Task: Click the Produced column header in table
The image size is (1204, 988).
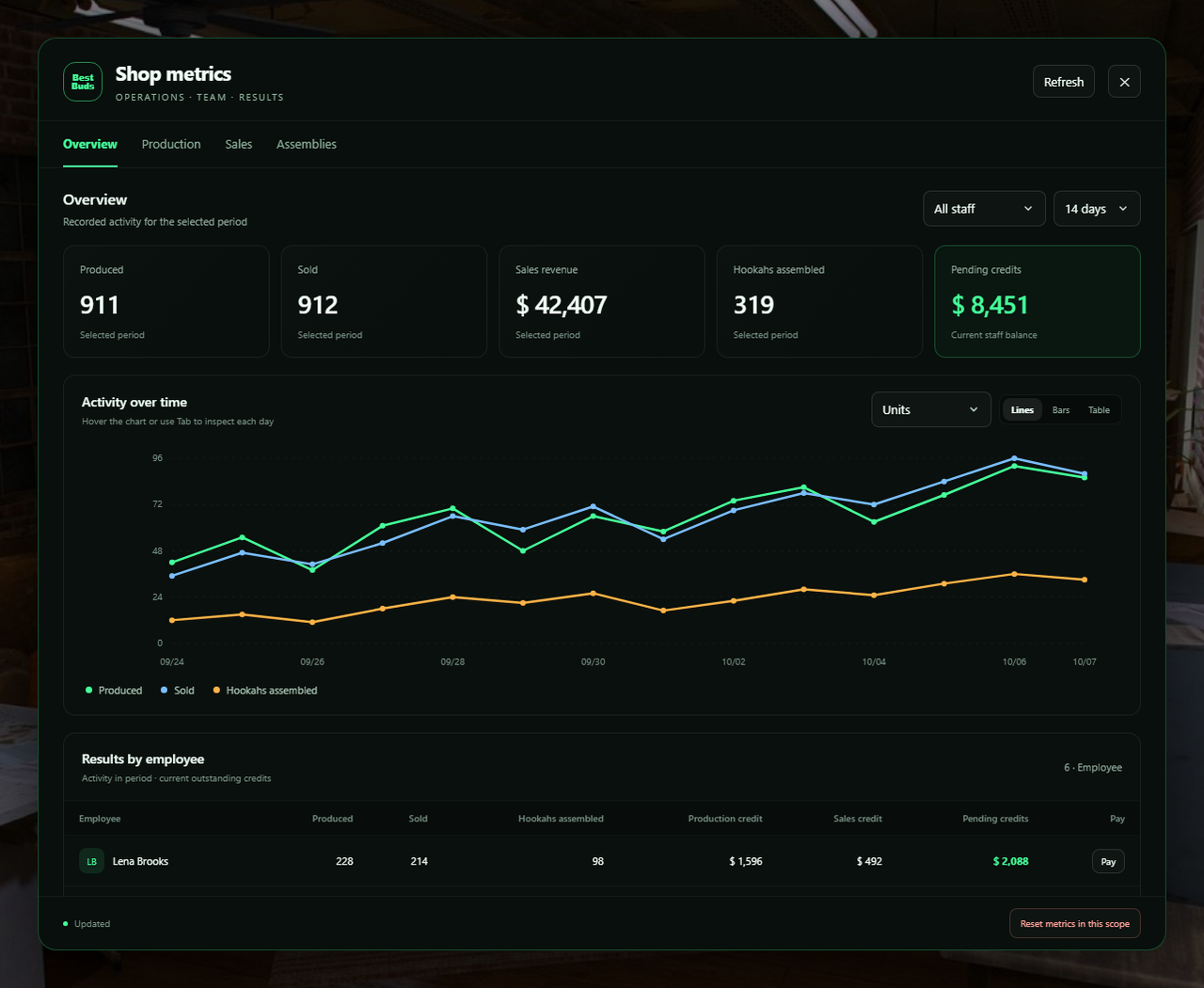Action: pyautogui.click(x=333, y=819)
